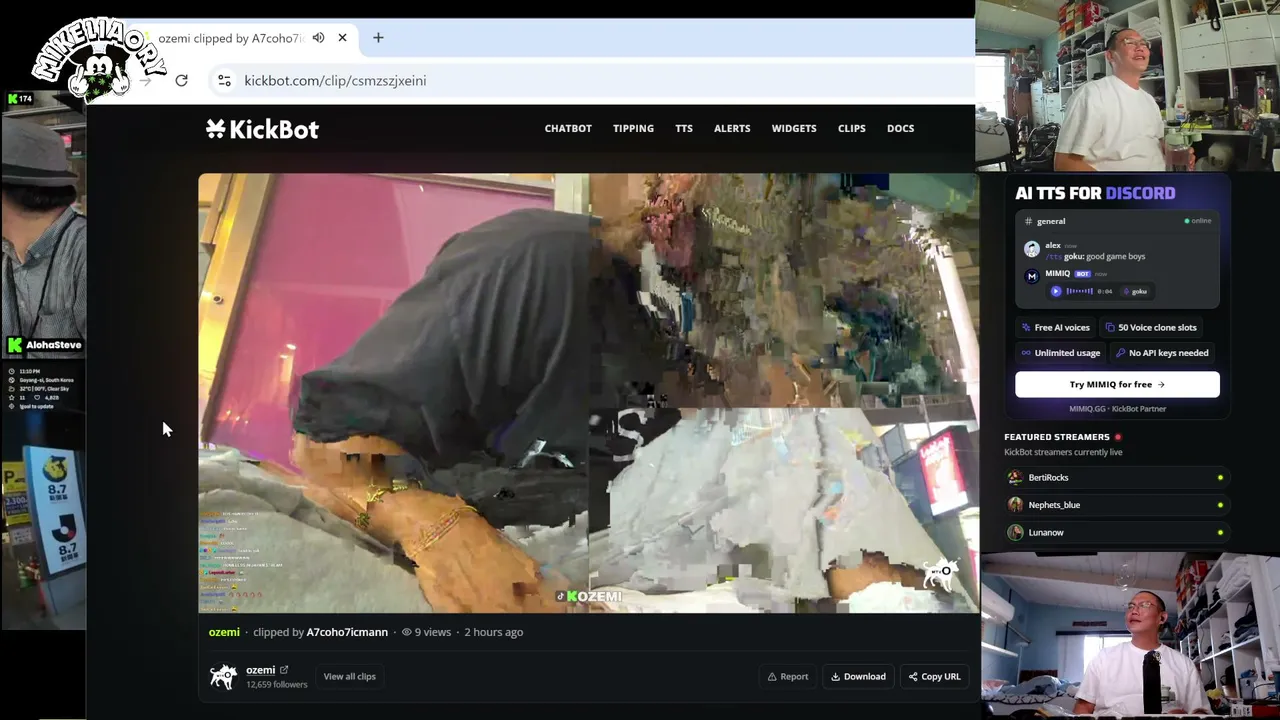Click the "No API keys needed" feature tag
Image resolution: width=1280 pixels, height=720 pixels.
[1162, 353]
